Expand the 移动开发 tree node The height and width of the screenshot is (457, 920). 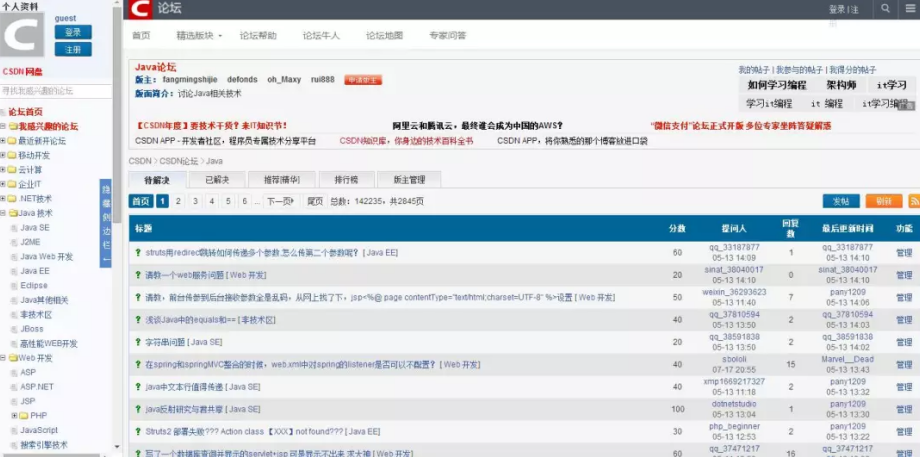click(x=3, y=155)
